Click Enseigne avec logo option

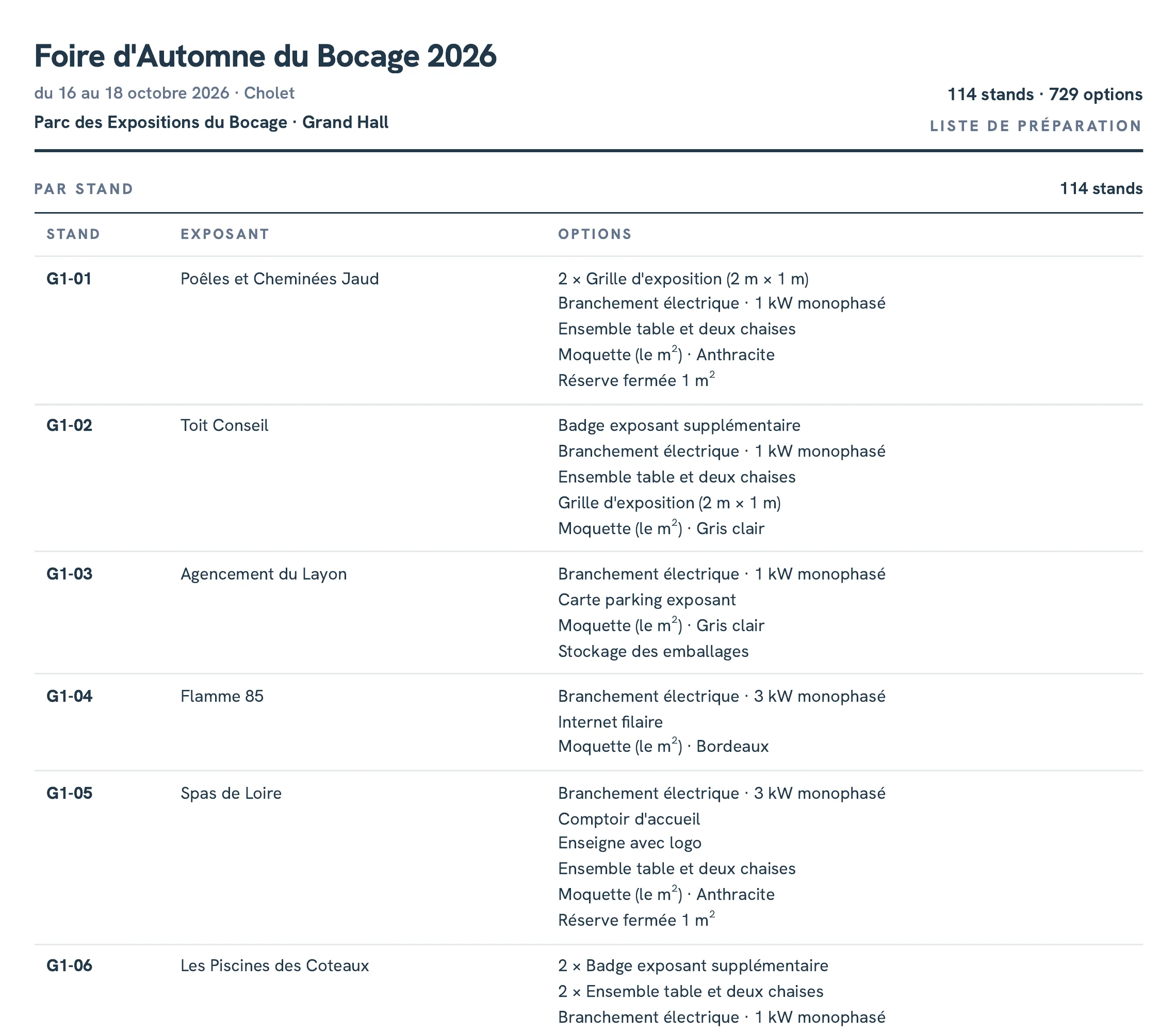[629, 843]
